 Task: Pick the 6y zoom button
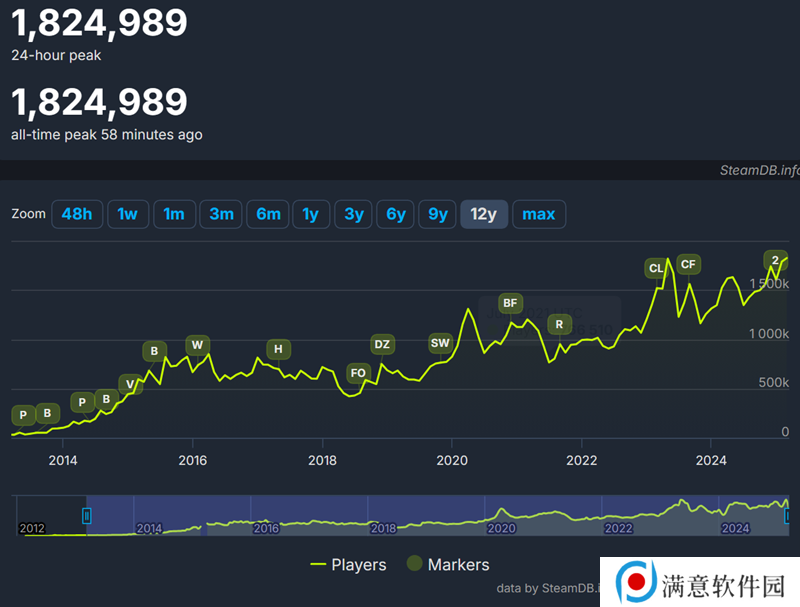(396, 214)
